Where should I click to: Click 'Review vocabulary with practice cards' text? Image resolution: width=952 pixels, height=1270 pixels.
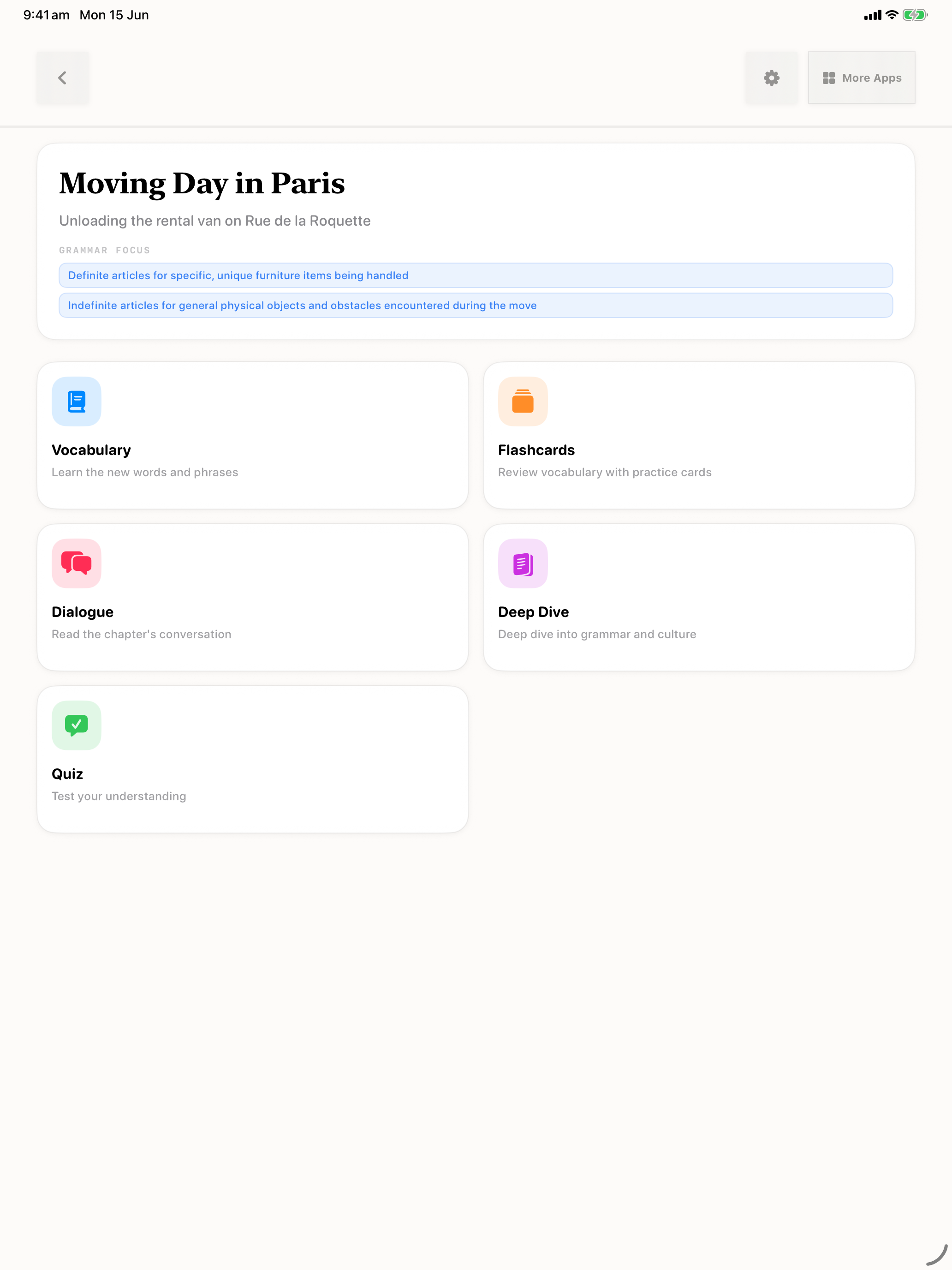[604, 472]
